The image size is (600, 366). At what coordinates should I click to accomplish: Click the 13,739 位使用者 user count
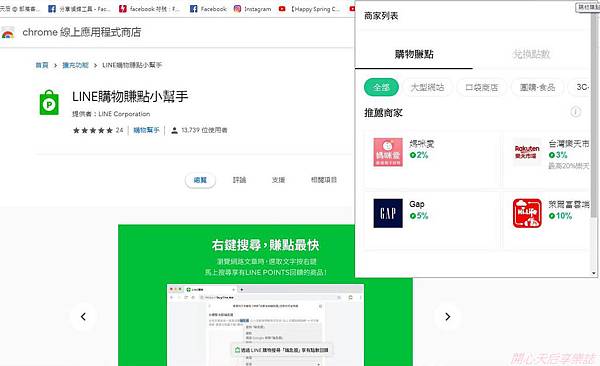pos(204,130)
